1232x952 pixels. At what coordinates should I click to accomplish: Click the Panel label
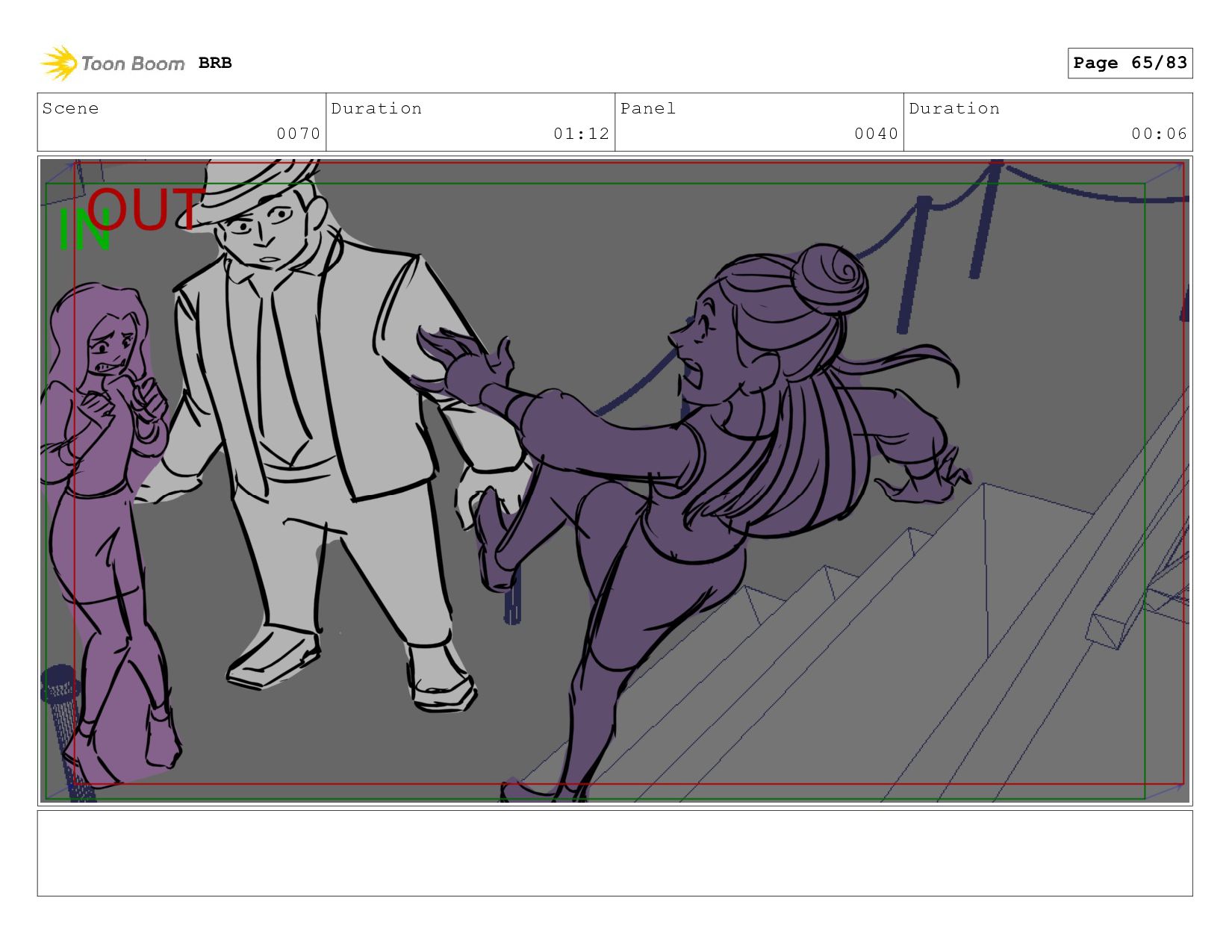[648, 109]
